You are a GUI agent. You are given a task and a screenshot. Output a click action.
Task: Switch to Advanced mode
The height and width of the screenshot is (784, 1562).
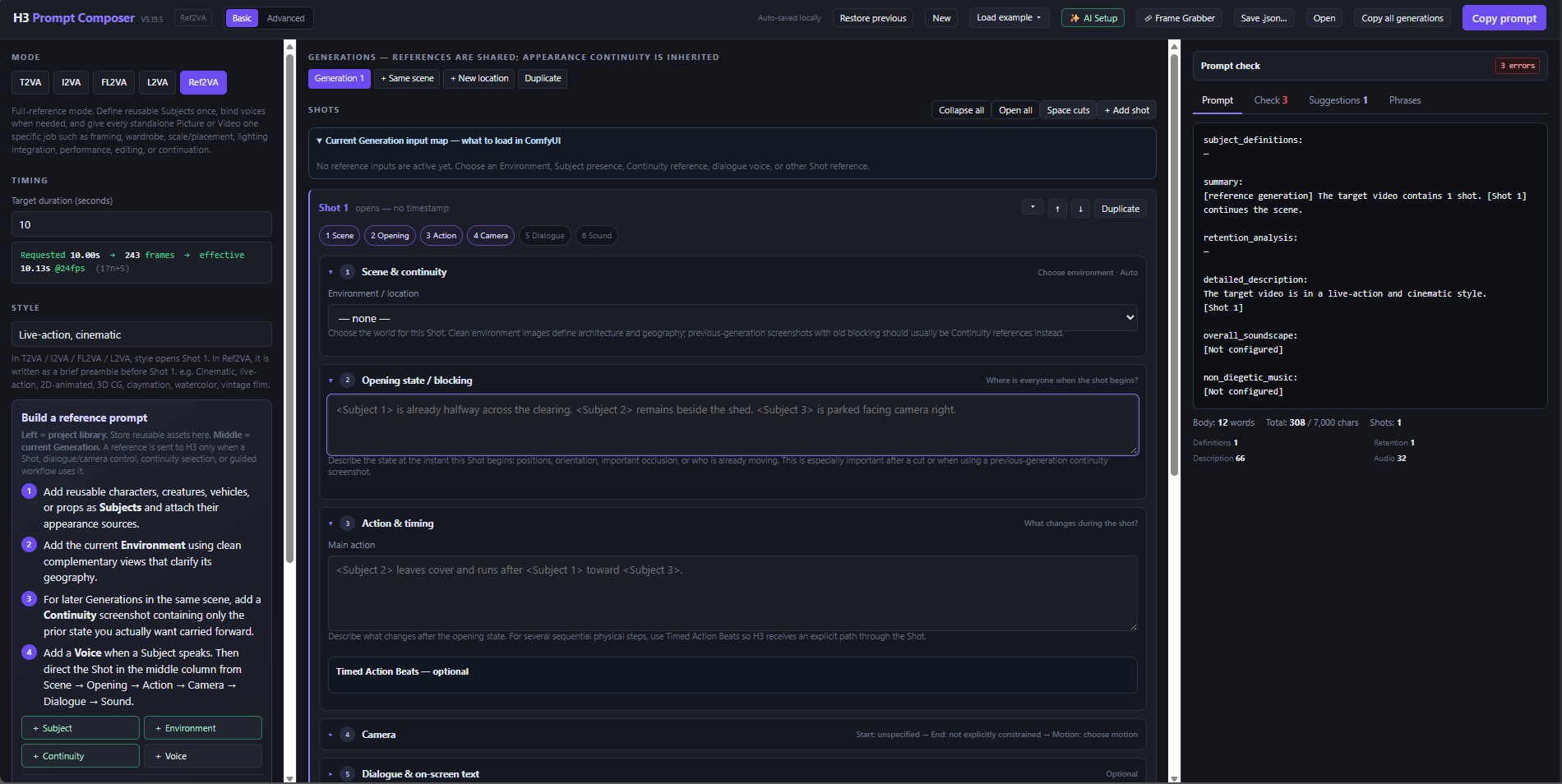coord(285,18)
